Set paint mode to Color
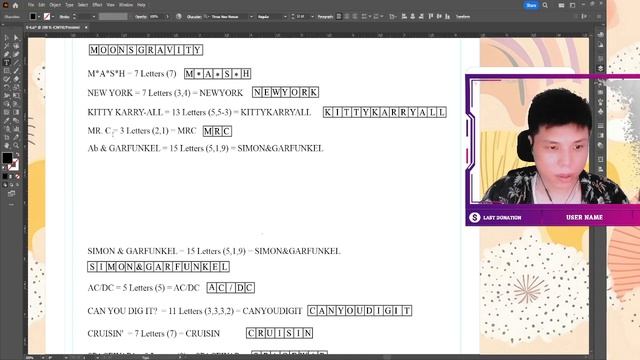640x360 pixels. click(x=5, y=177)
